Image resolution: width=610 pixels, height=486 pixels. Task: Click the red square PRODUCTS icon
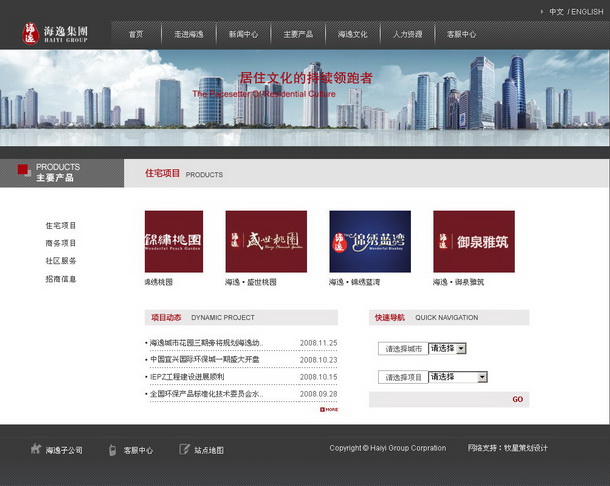point(23,170)
